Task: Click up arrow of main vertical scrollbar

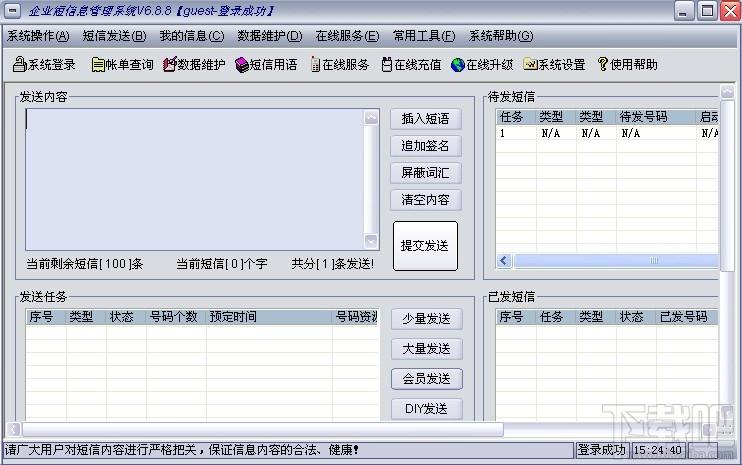Action: coord(727,91)
